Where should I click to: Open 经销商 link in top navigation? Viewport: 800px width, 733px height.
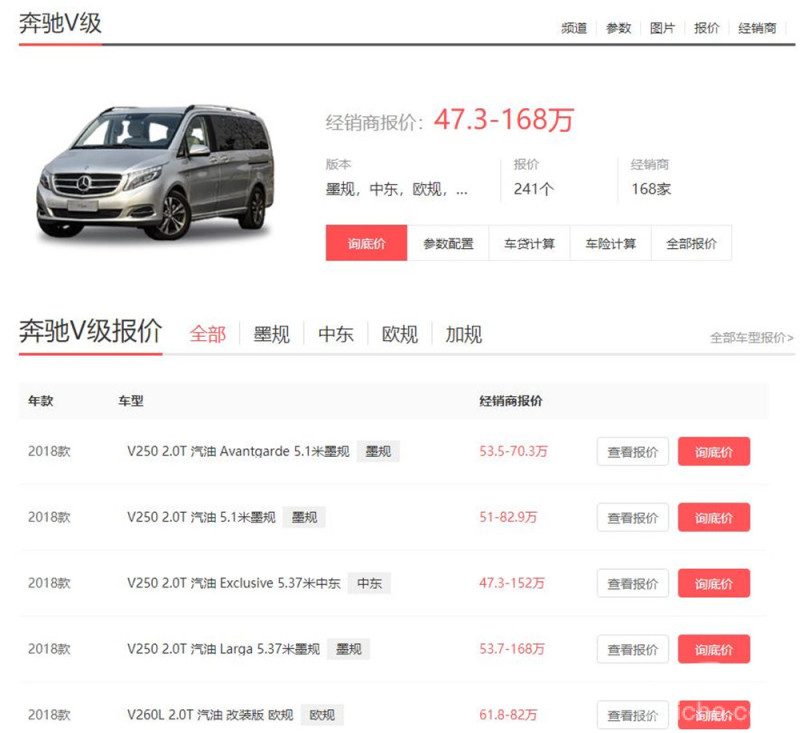click(757, 28)
